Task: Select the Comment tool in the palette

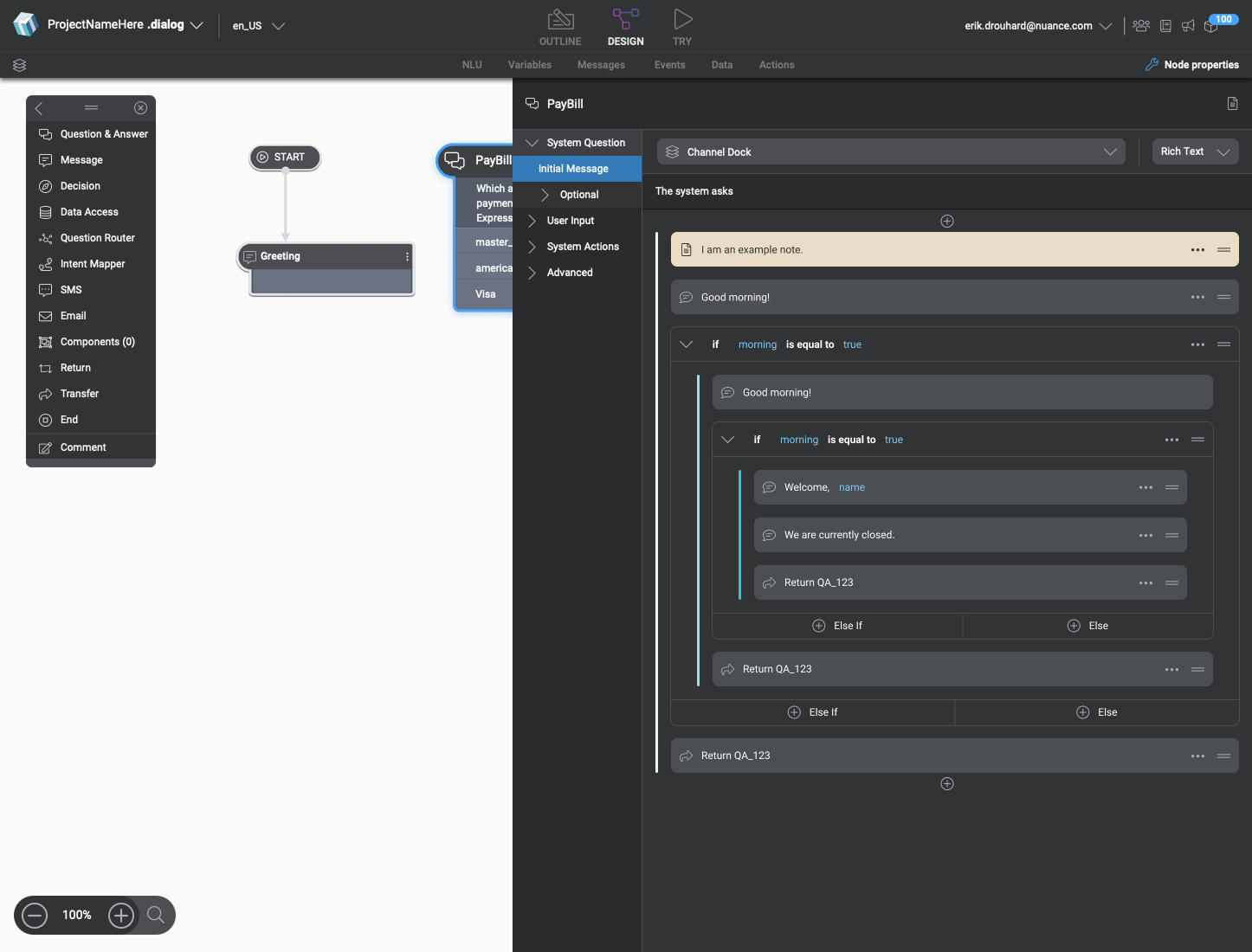Action: tap(91, 447)
